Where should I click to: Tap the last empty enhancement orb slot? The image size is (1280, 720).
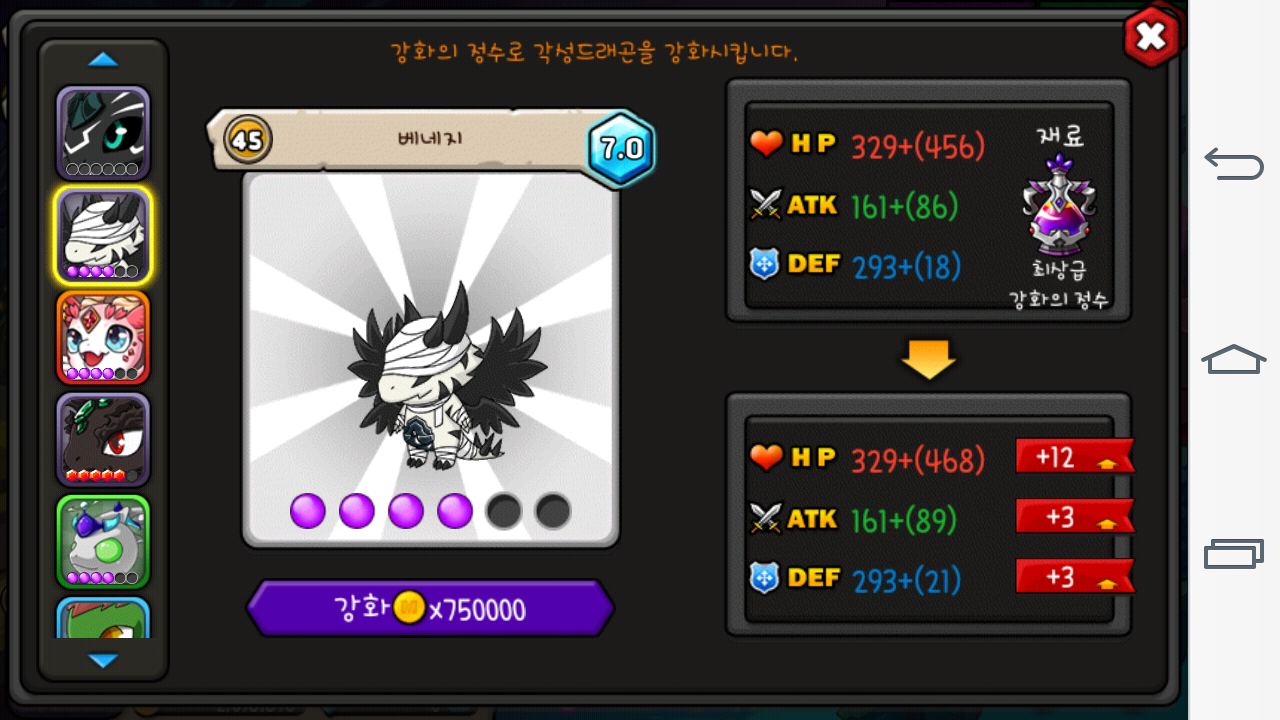[x=553, y=511]
